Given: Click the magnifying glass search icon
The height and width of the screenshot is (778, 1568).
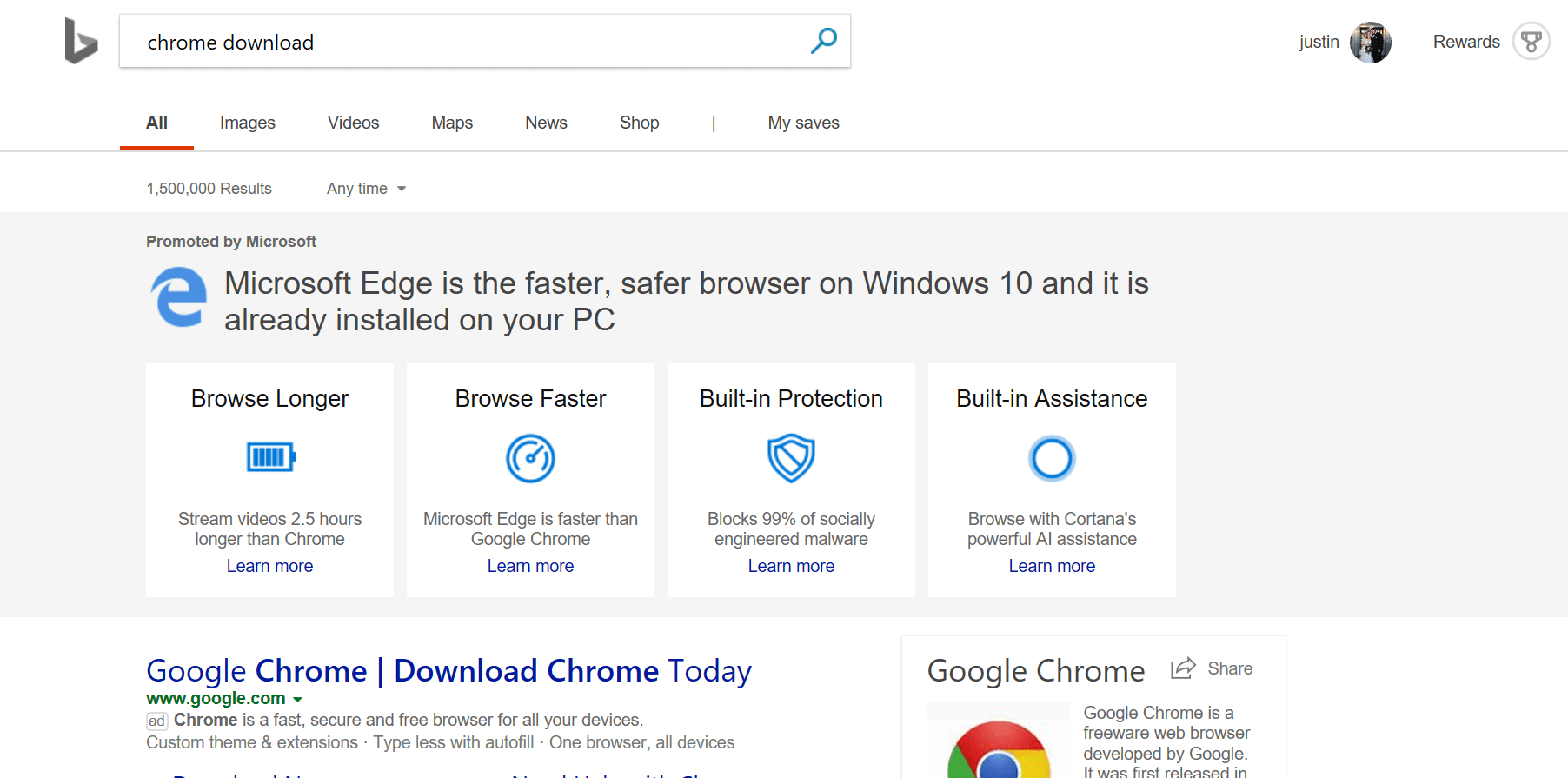Looking at the screenshot, I should pyautogui.click(x=823, y=40).
